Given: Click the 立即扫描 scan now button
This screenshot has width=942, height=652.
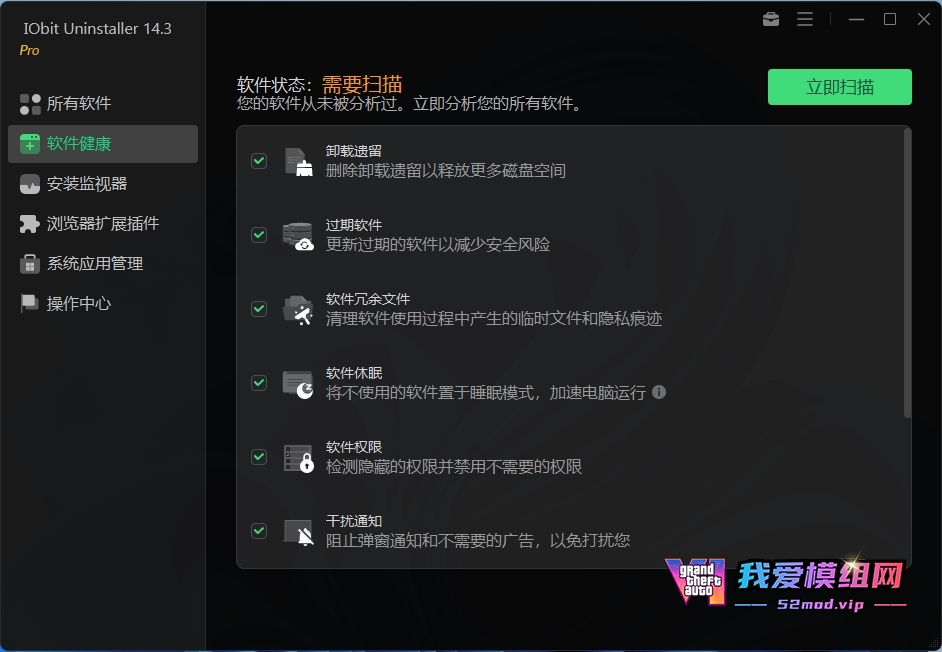Looking at the screenshot, I should (x=839, y=87).
